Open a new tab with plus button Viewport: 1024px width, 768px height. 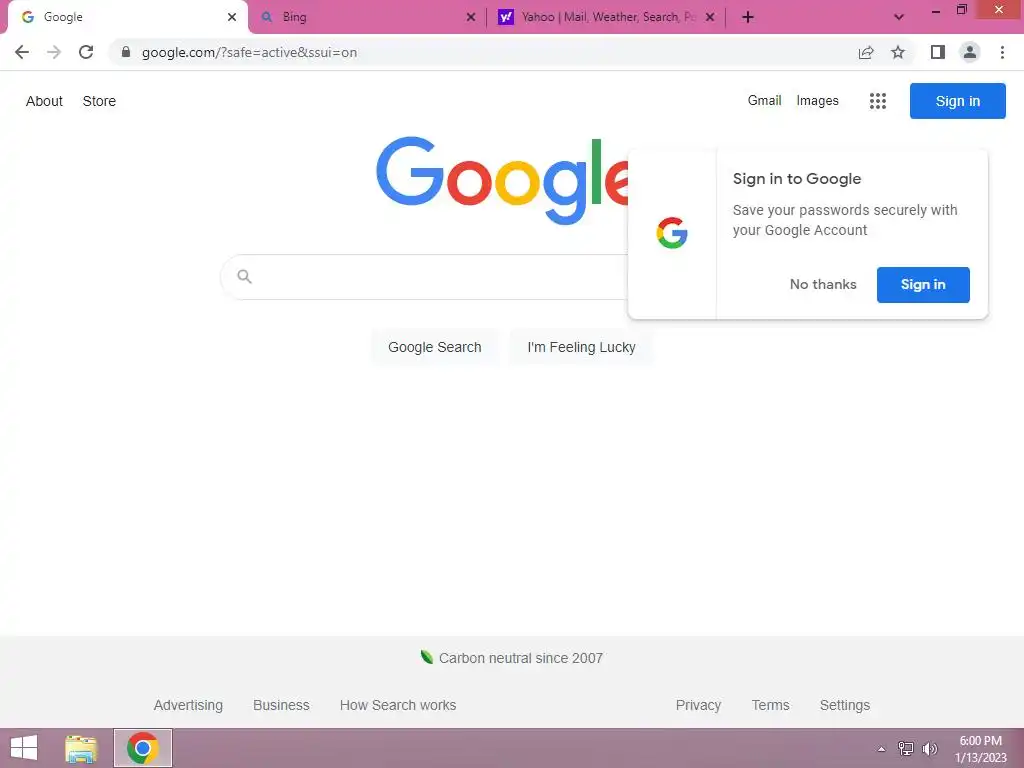click(748, 17)
